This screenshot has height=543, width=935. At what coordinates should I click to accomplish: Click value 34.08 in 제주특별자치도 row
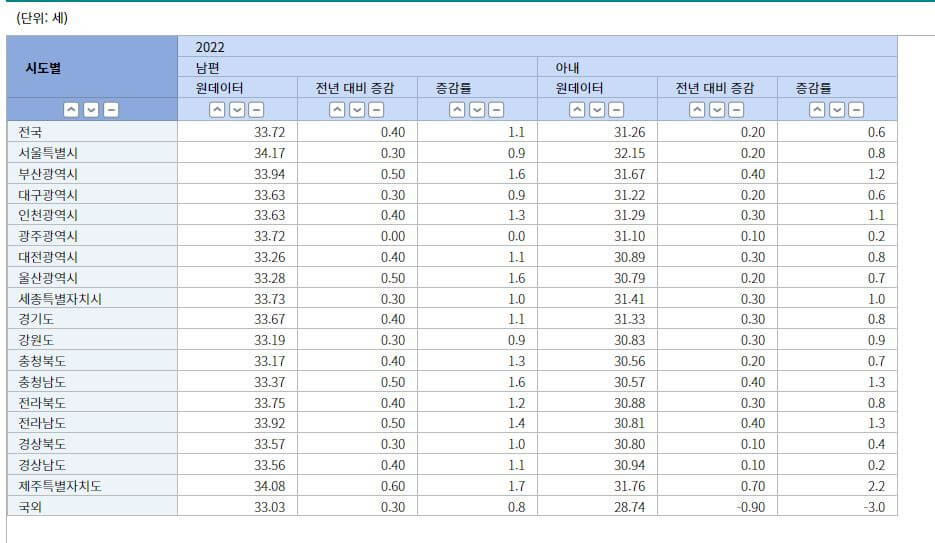(270, 486)
